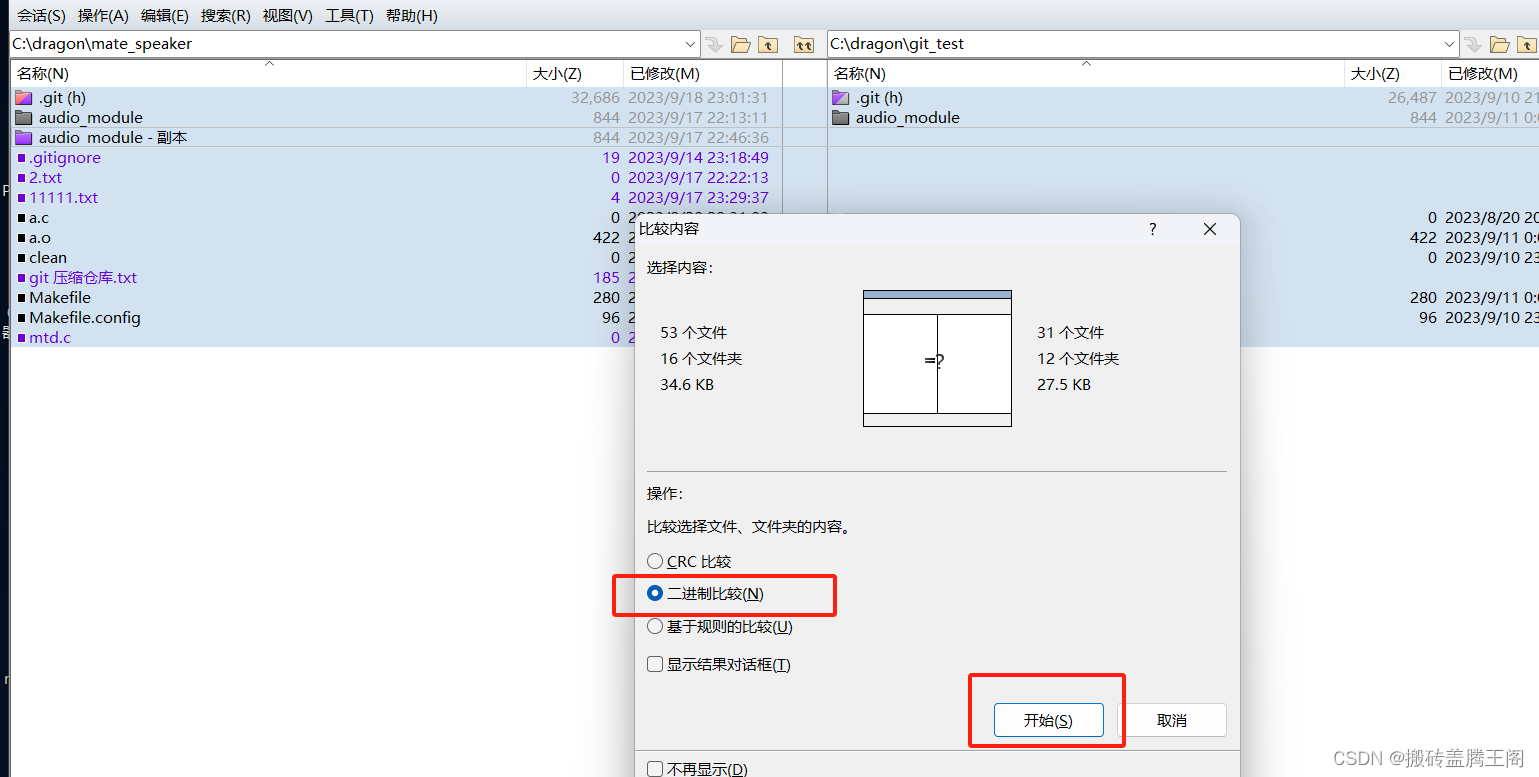The height and width of the screenshot is (777, 1539).
Task: Sort right pane by 名称(N) column header
Action: point(1086,73)
